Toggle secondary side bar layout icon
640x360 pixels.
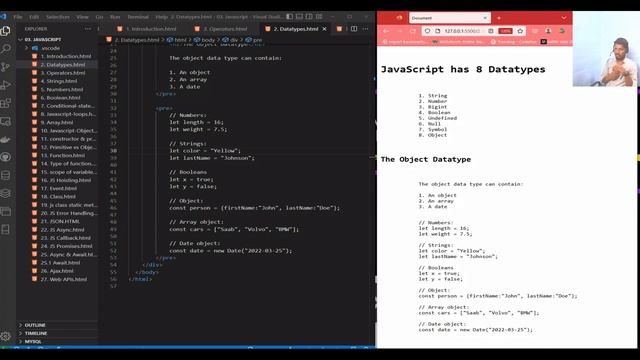tap(309, 17)
